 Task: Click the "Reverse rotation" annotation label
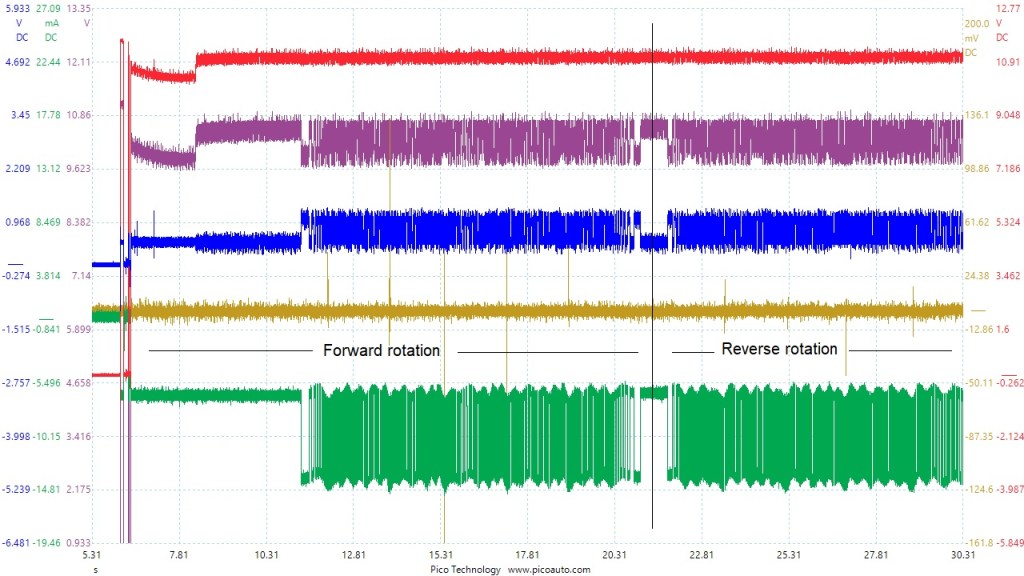[779, 349]
